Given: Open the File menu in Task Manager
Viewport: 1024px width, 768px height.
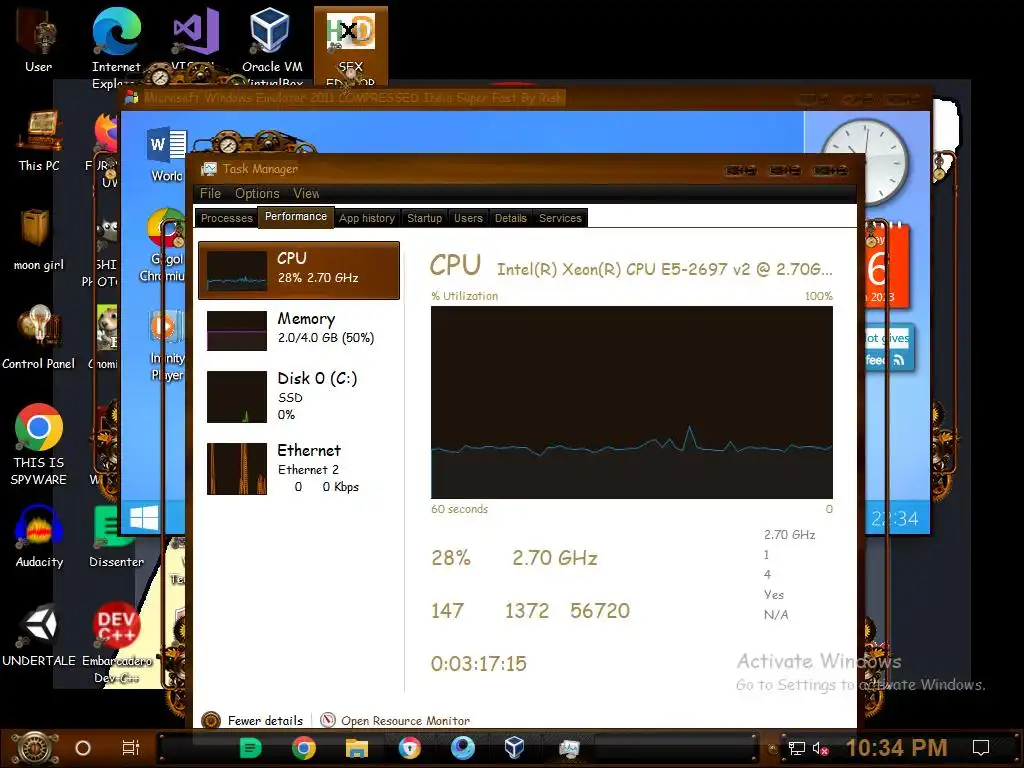Looking at the screenshot, I should (210, 193).
